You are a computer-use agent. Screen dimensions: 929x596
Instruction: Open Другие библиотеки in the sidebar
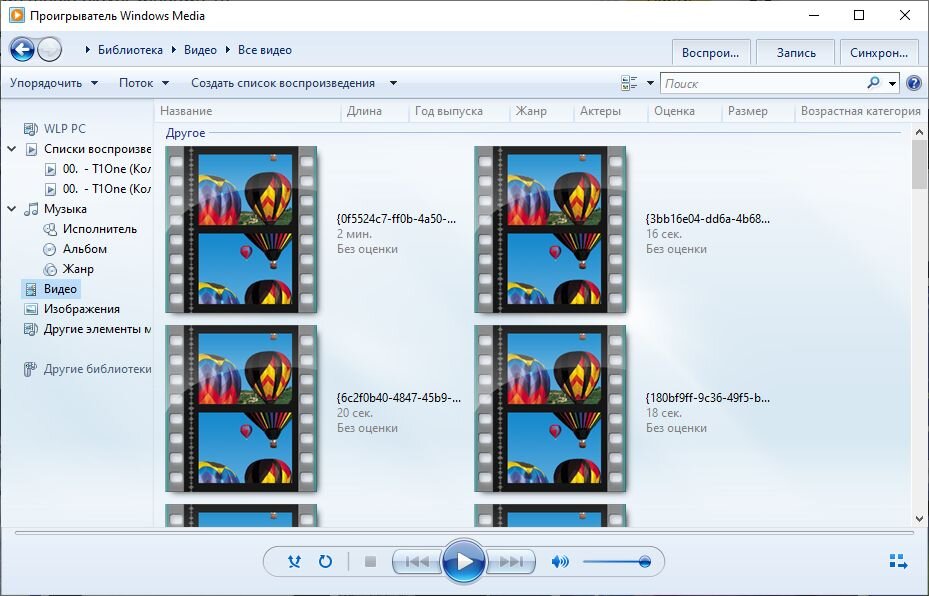pos(87,369)
